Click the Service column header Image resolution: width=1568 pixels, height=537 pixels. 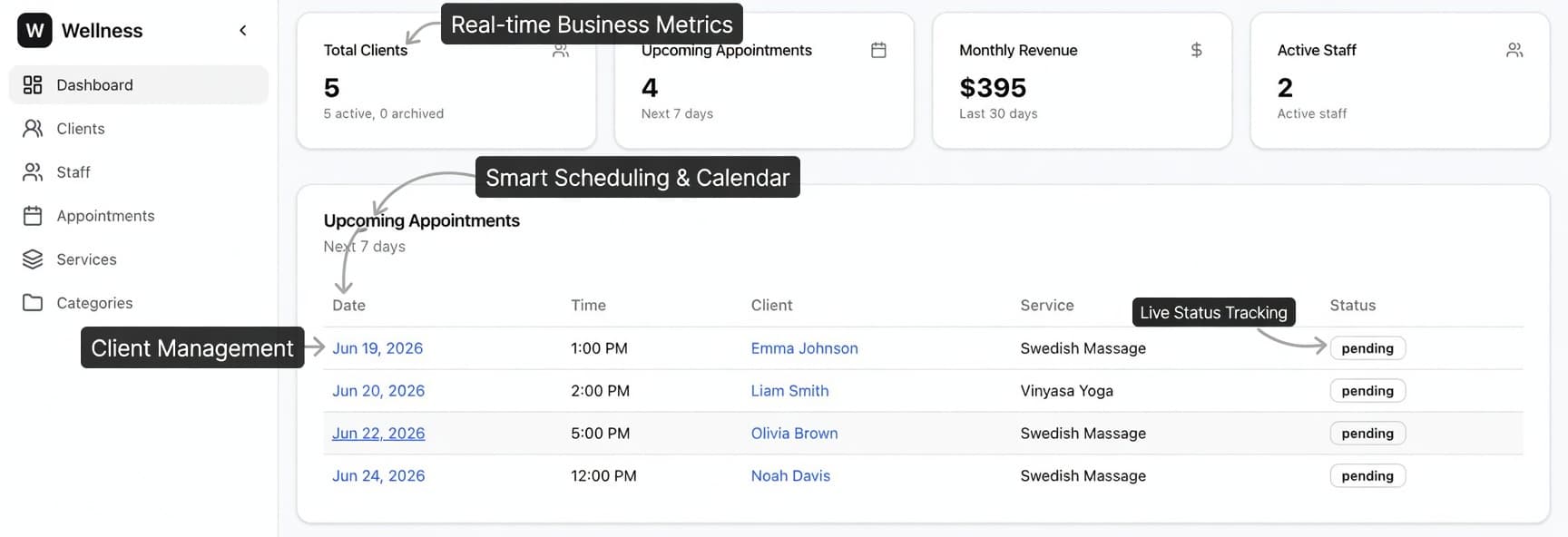1047,306
